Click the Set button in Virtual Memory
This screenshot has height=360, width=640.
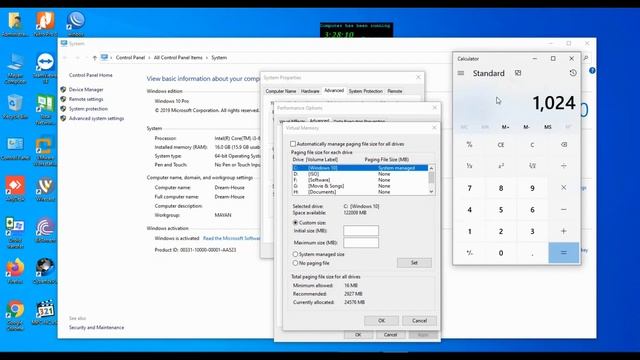coord(414,262)
